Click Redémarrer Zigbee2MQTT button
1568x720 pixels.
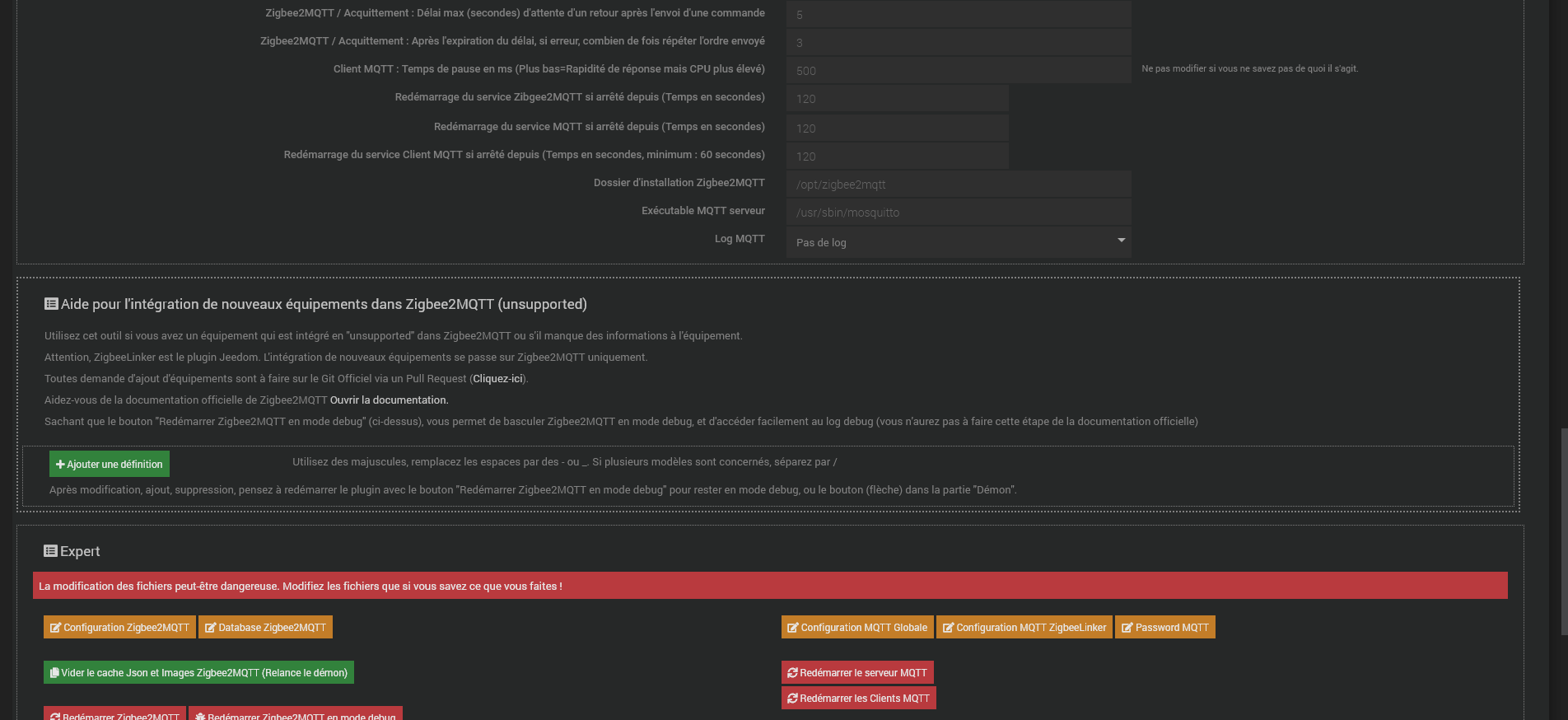(114, 713)
